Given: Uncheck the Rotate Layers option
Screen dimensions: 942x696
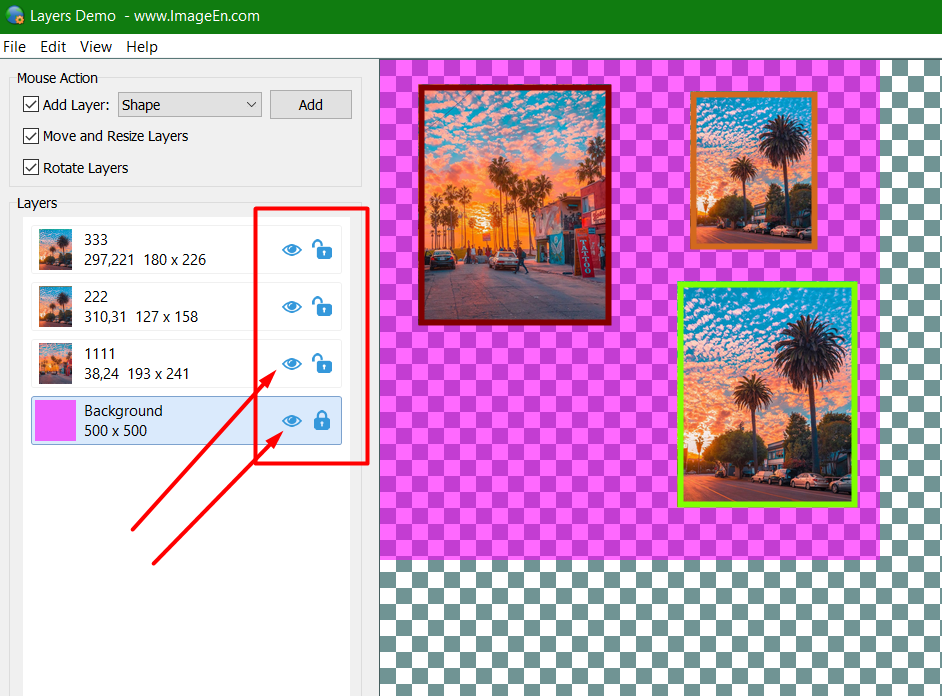Looking at the screenshot, I should 31,167.
